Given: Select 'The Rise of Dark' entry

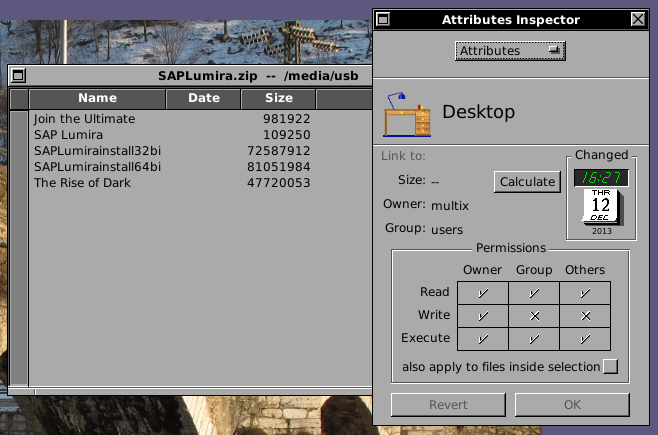Looking at the screenshot, I should tap(201, 182).
